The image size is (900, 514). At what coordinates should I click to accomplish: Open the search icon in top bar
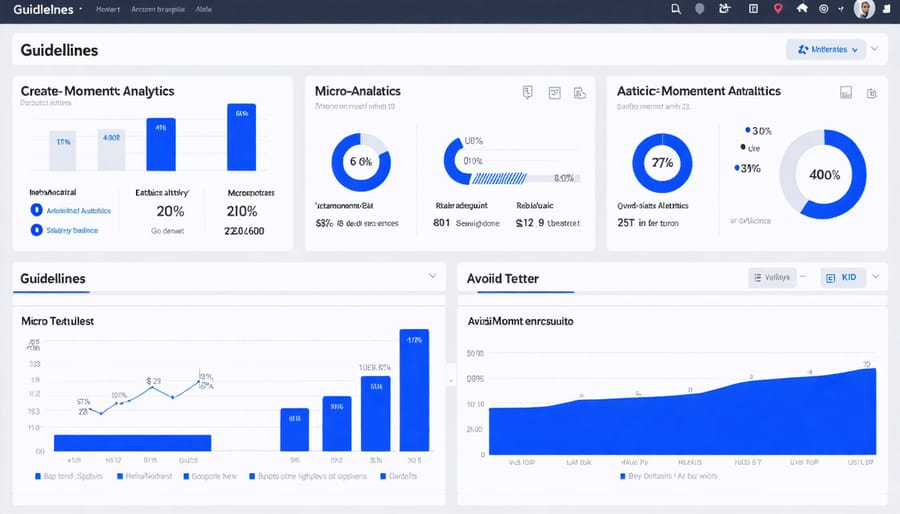coord(676,9)
